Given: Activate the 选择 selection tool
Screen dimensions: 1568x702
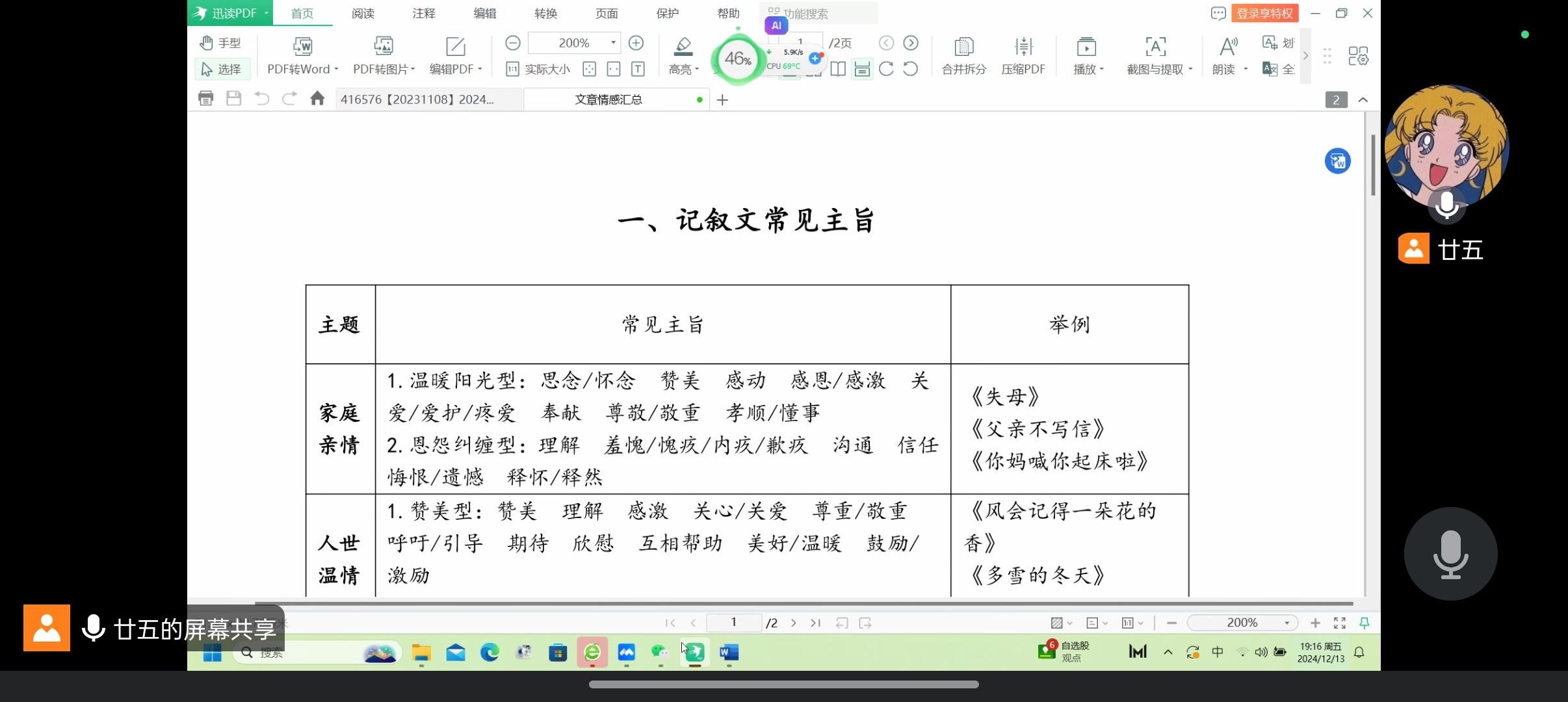Looking at the screenshot, I should [222, 69].
